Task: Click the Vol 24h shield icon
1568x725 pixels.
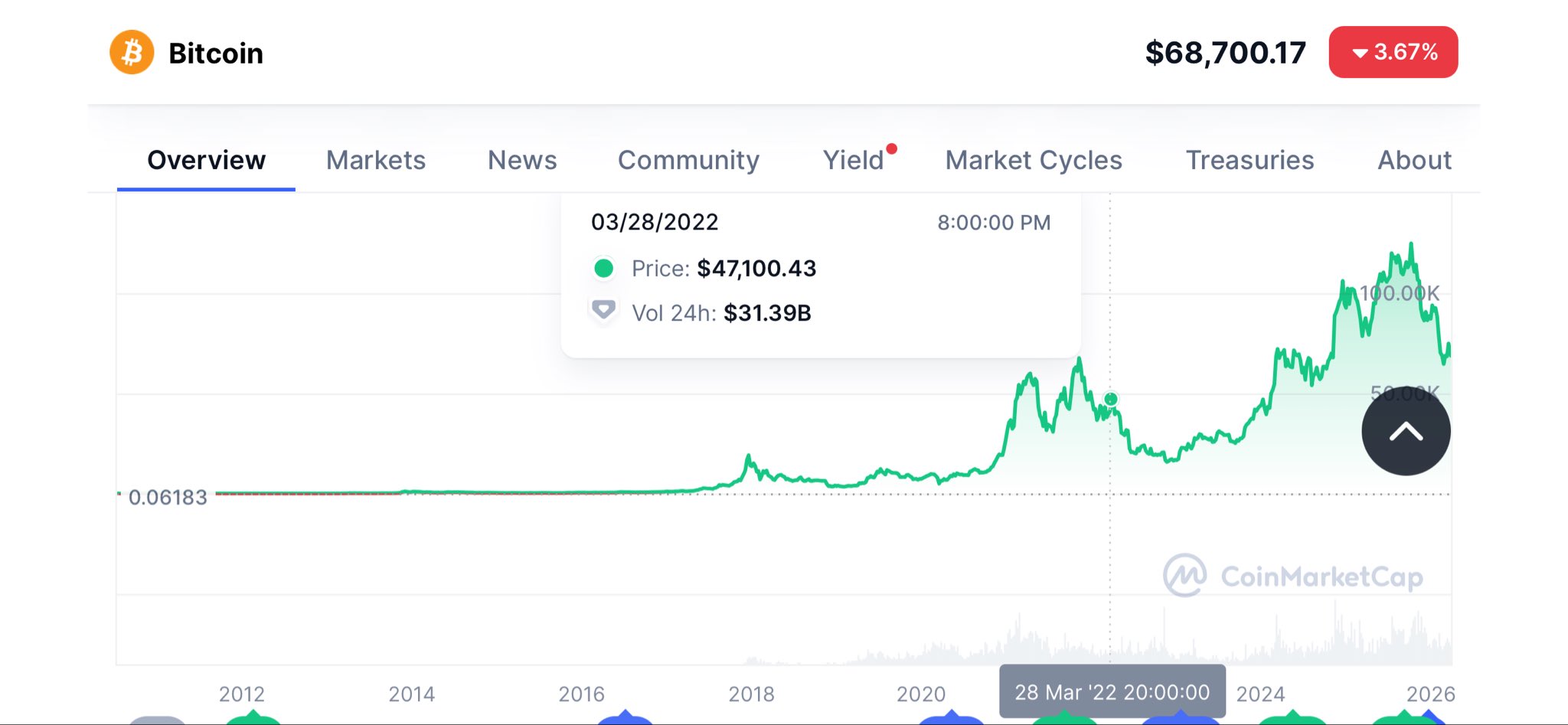Action: click(x=603, y=310)
